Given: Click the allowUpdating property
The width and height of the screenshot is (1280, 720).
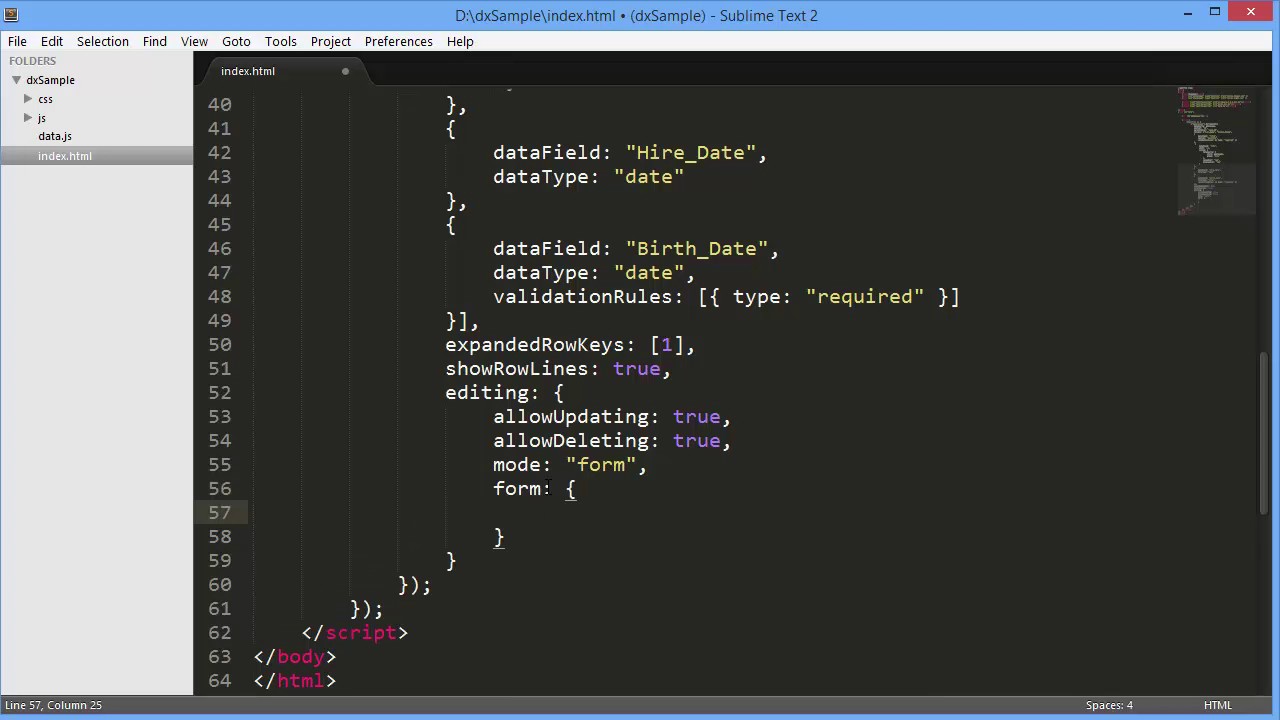Looking at the screenshot, I should click(x=570, y=417).
